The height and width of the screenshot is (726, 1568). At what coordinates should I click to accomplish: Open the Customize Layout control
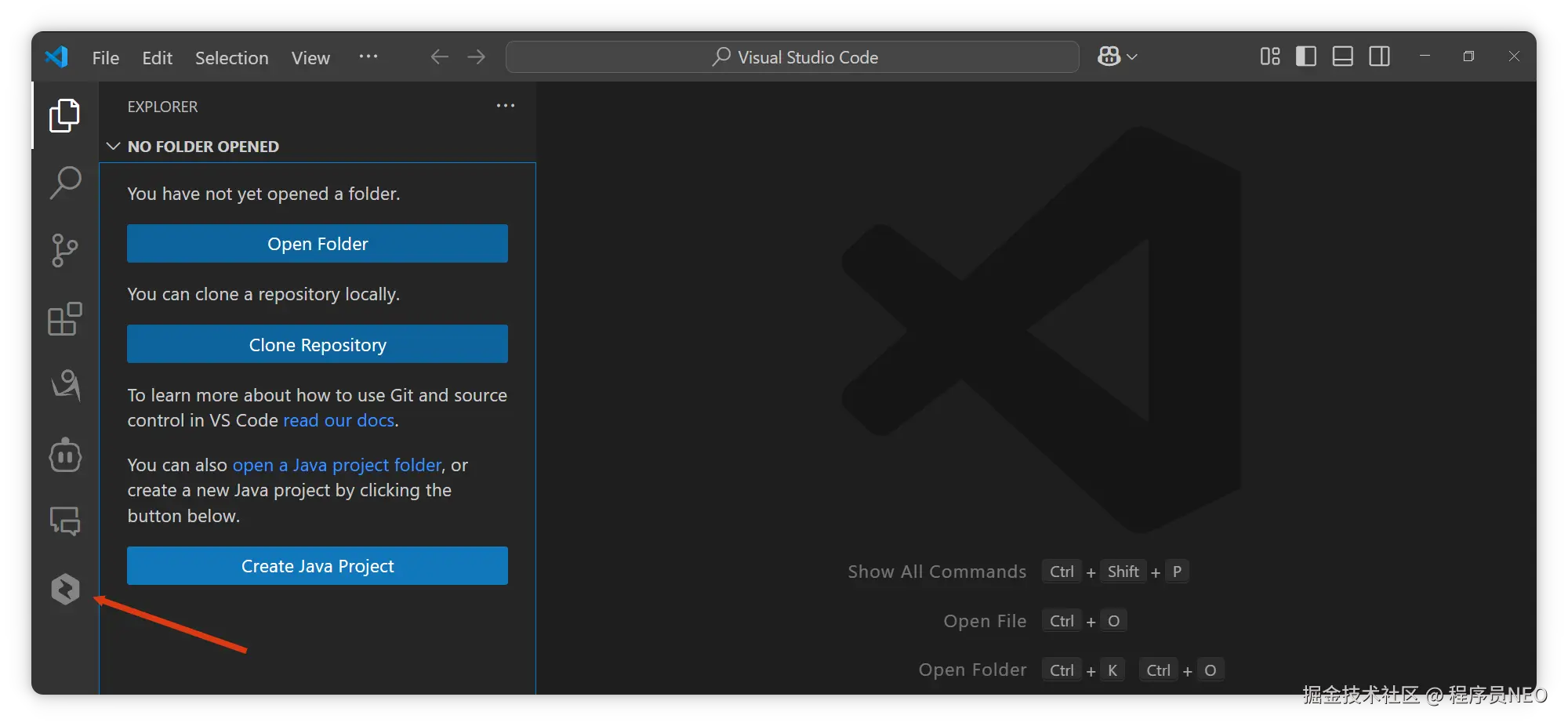coord(1270,56)
